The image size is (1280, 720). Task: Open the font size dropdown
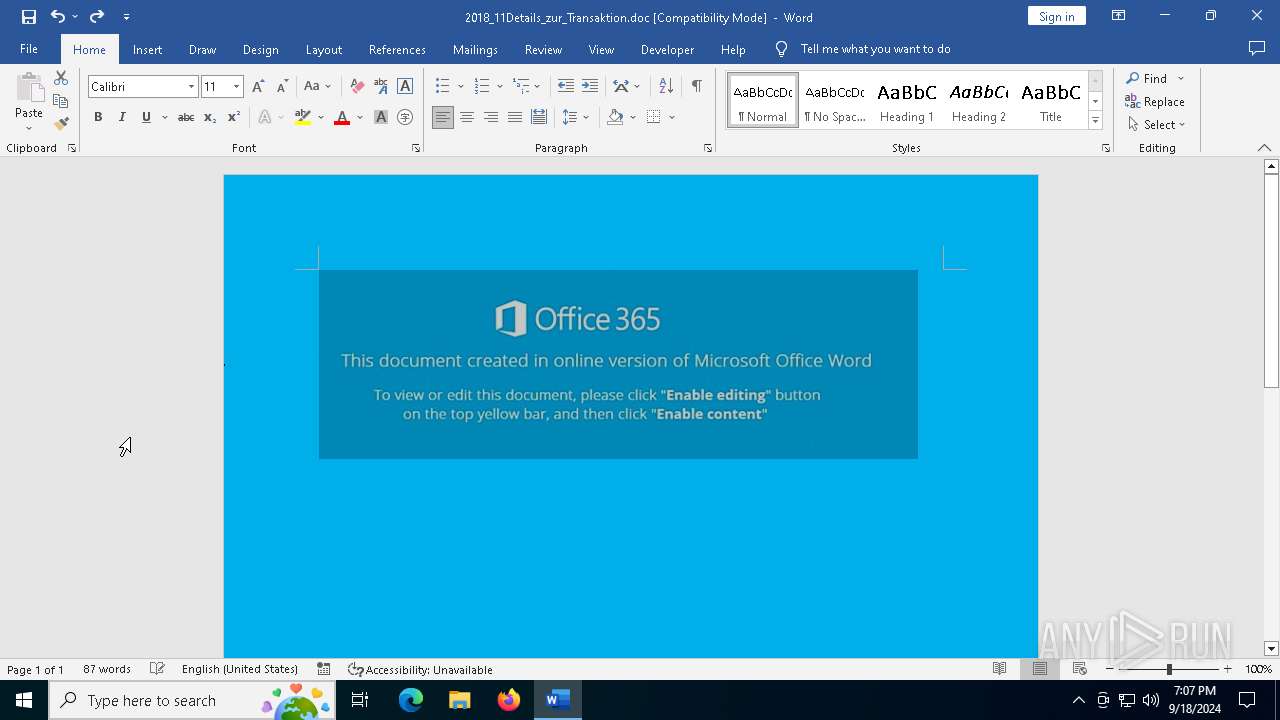pos(236,87)
